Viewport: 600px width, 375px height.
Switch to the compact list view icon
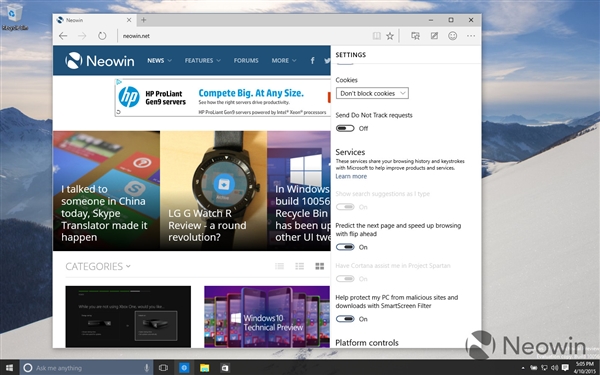tap(280, 266)
